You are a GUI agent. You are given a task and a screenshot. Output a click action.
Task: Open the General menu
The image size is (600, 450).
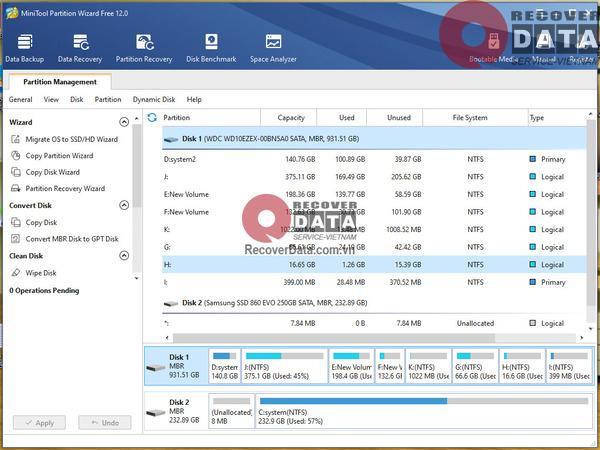21,99
